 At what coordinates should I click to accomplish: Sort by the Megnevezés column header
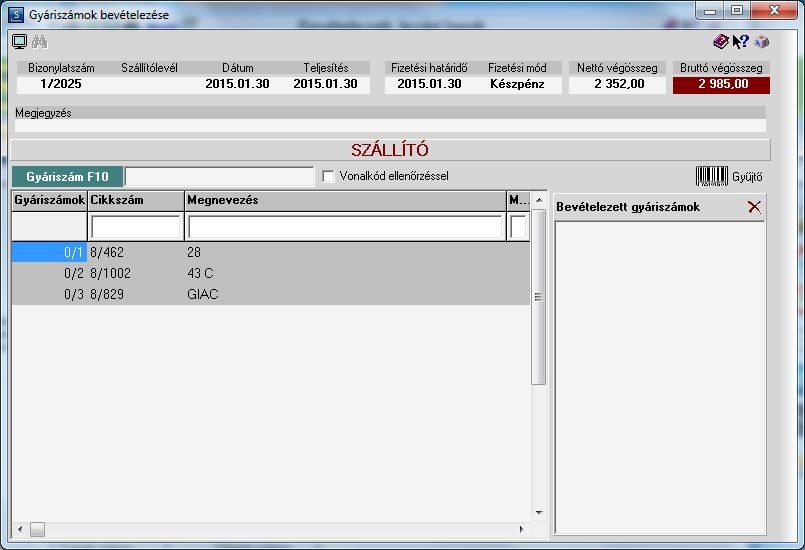345,200
